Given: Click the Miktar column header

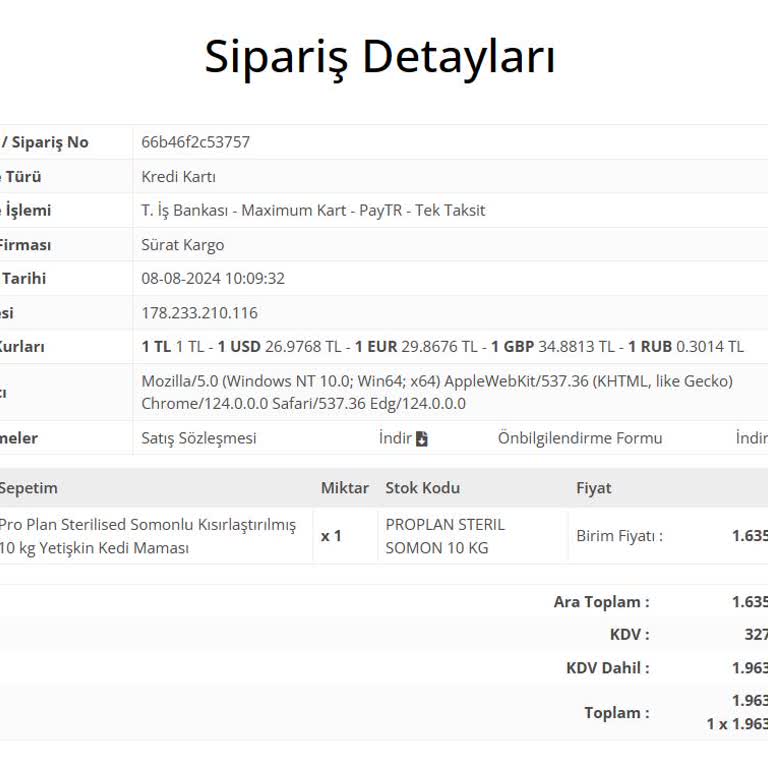Looking at the screenshot, I should click(345, 488).
